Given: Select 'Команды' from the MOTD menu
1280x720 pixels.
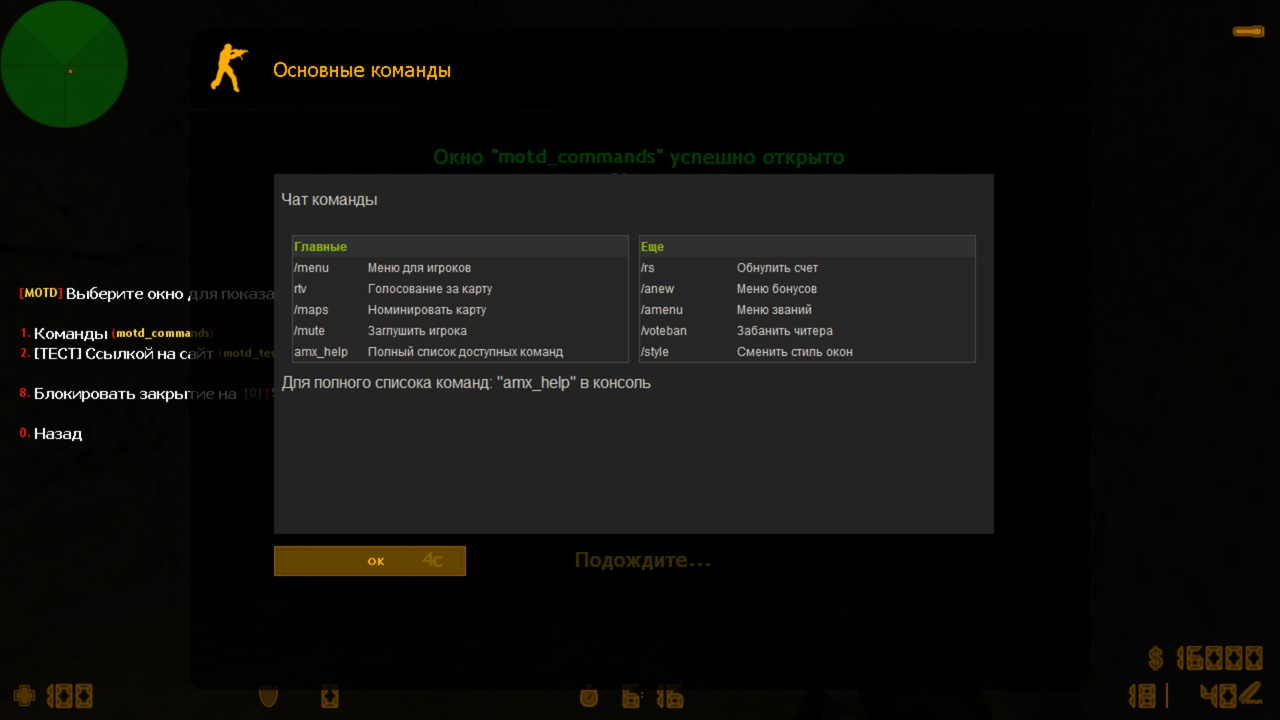Looking at the screenshot, I should (x=70, y=333).
